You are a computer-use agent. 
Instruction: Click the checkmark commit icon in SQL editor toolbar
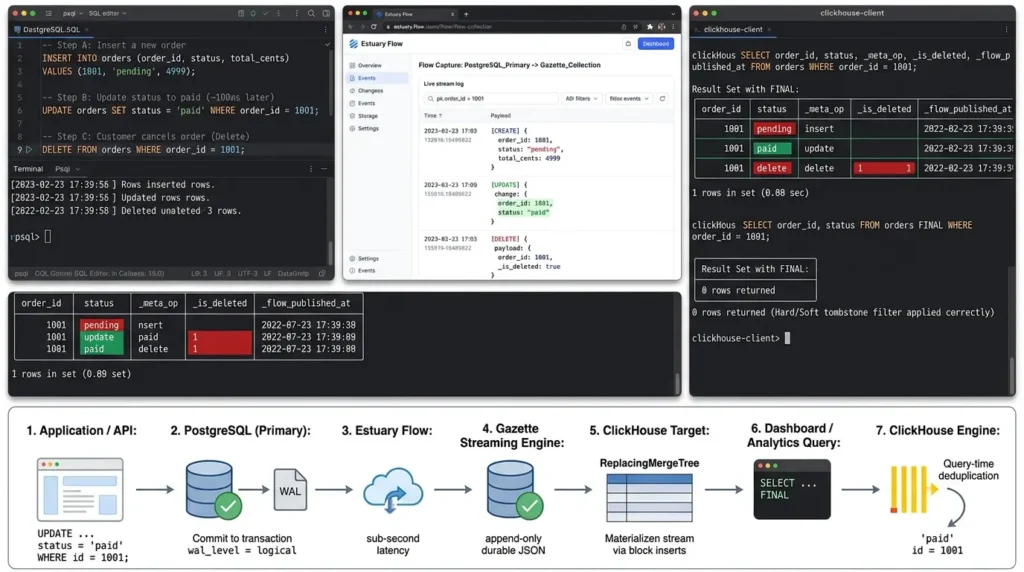tap(265, 13)
